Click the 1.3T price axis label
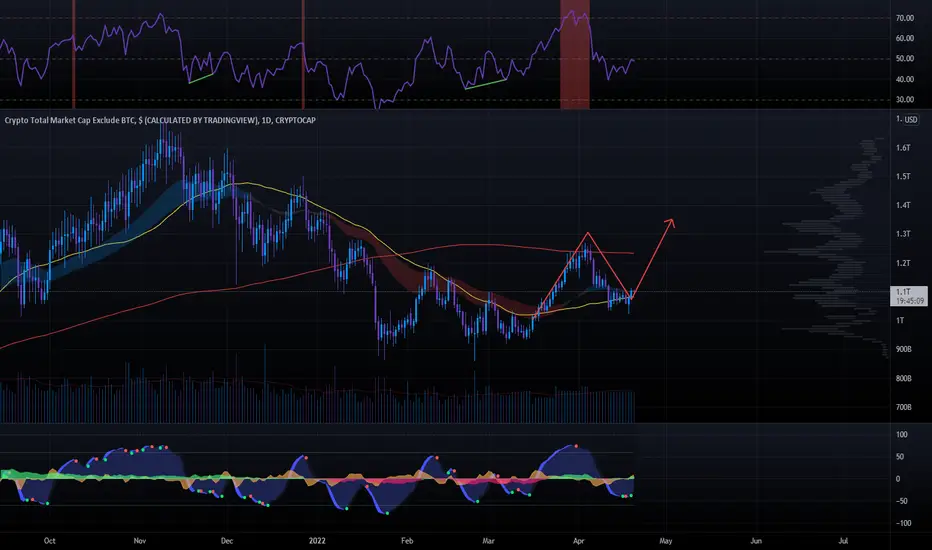This screenshot has width=932, height=550. point(903,234)
